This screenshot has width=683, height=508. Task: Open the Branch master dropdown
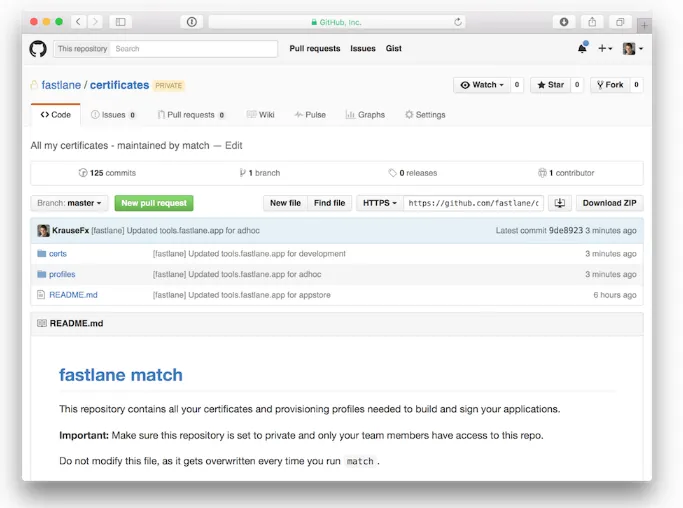coord(70,203)
